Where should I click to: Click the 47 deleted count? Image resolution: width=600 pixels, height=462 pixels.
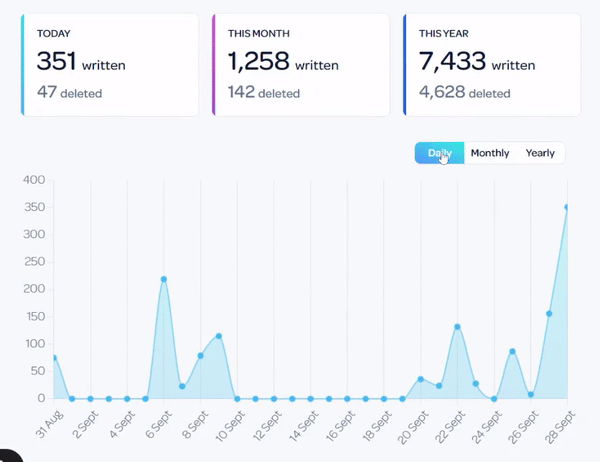coord(69,92)
